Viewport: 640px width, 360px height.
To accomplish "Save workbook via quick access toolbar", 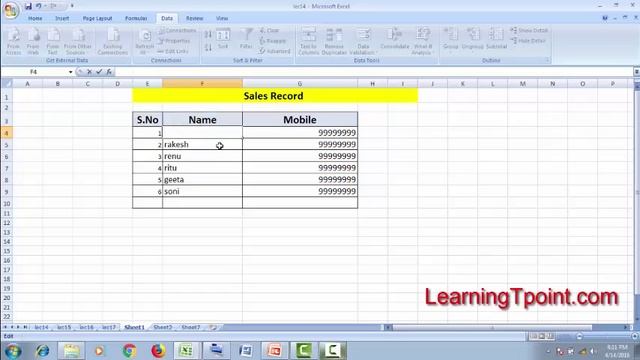I will [x=28, y=6].
